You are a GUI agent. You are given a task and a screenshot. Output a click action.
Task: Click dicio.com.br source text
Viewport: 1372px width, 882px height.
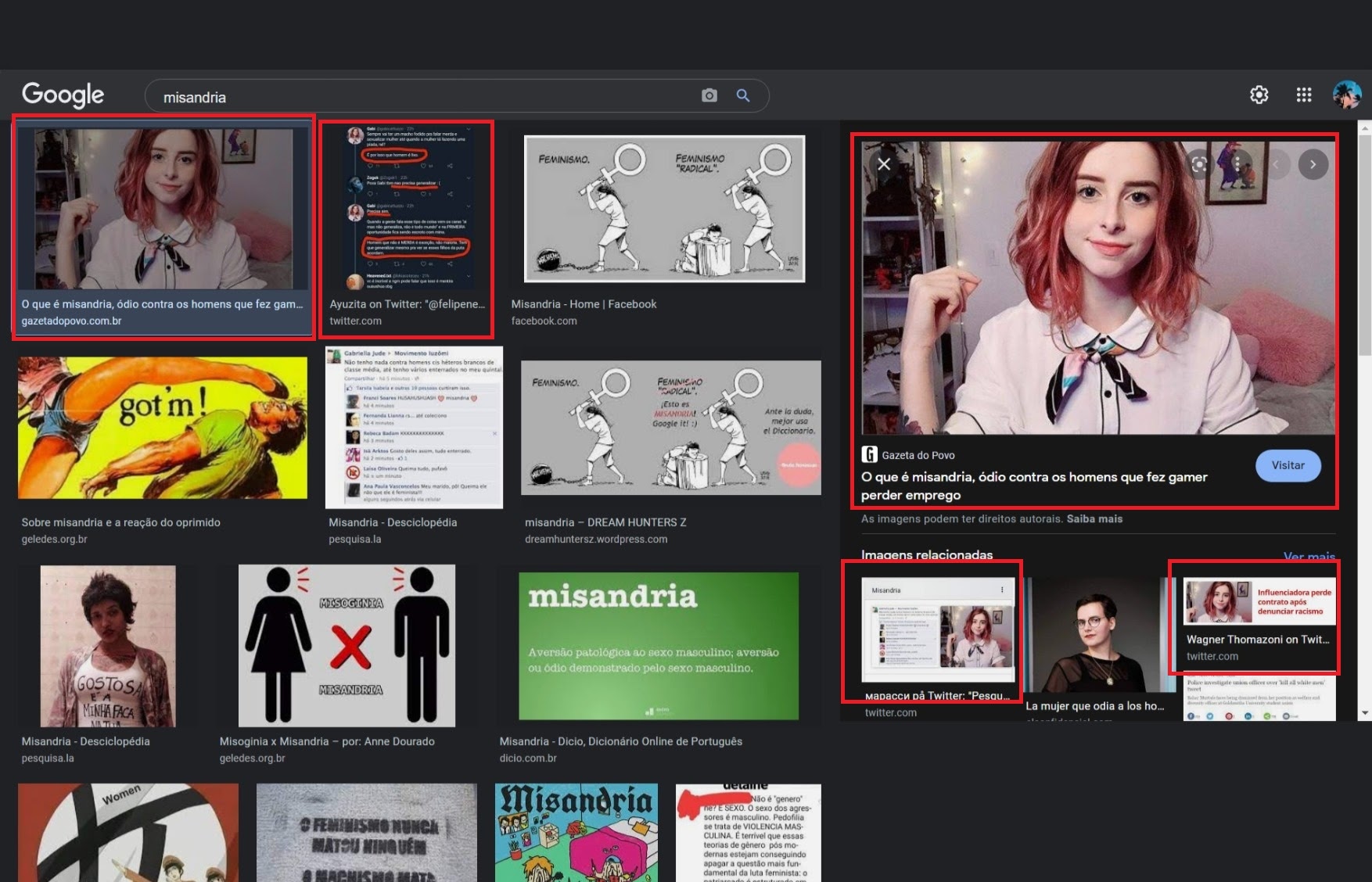point(528,758)
